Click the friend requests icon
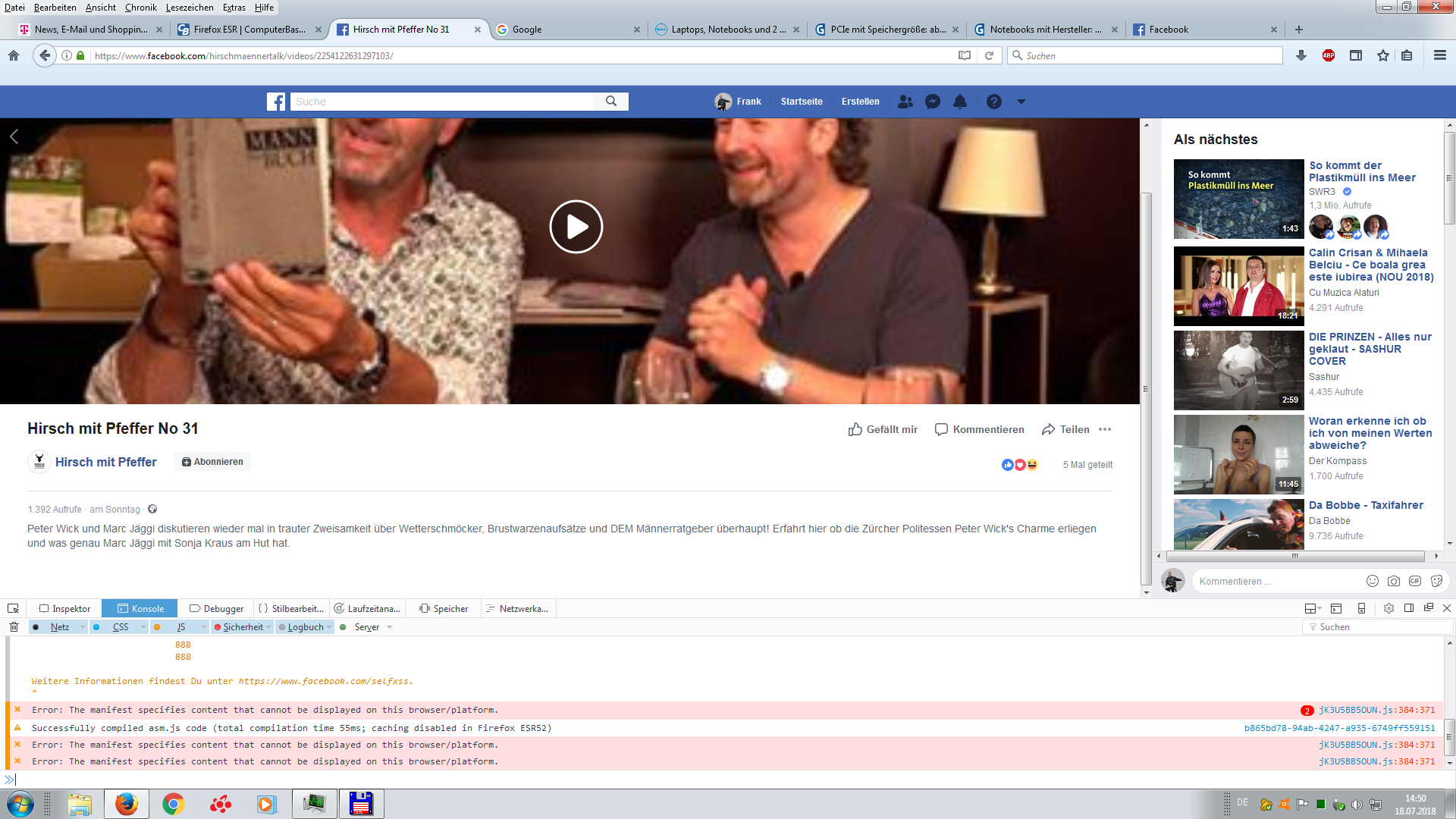Viewport: 1456px width, 819px height. coord(905,102)
